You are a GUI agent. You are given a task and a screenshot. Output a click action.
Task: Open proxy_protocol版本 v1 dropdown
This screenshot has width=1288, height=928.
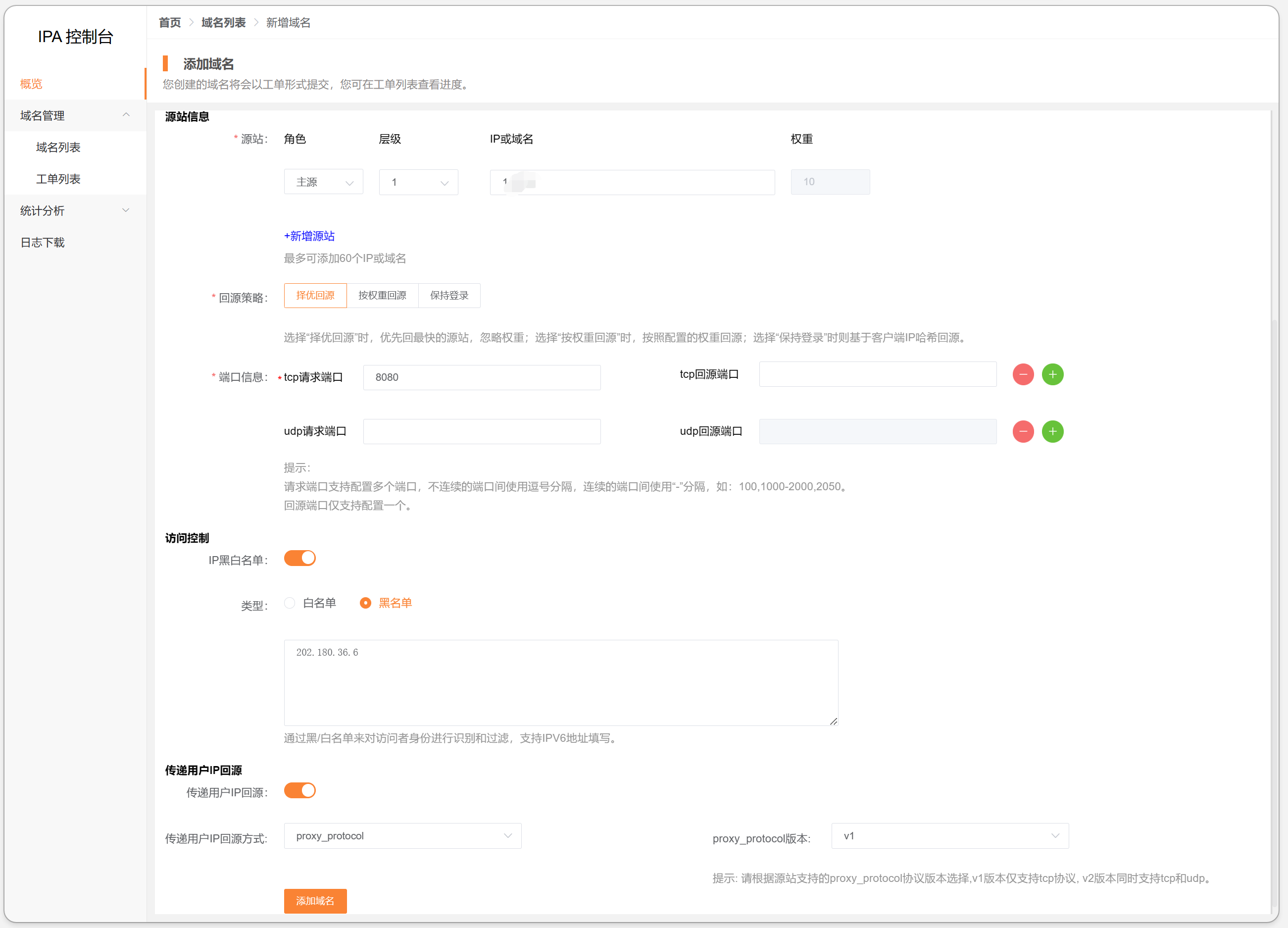tap(949, 836)
